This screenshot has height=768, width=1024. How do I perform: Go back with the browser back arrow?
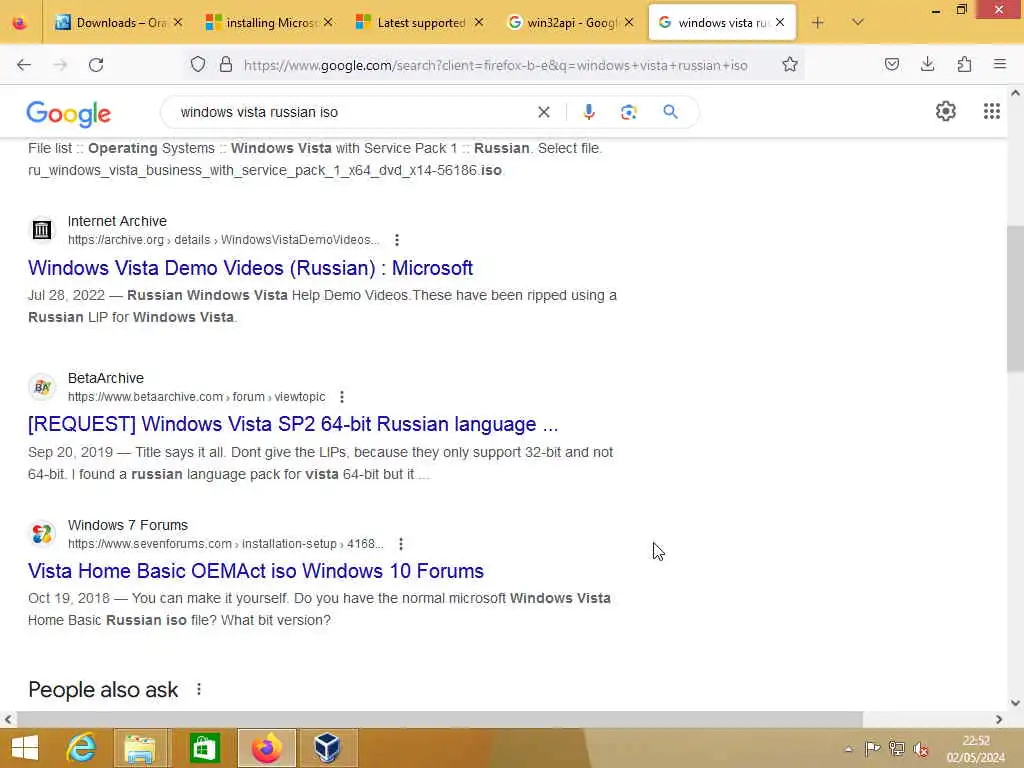[24, 65]
